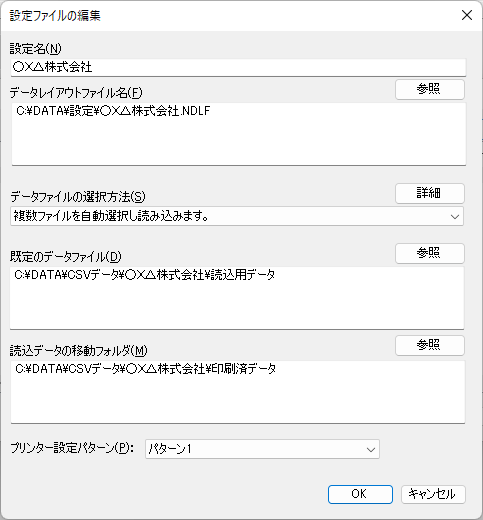Click the 設定名 input containing ○×△株式会社
Screen dimensions: 483x520
pyautogui.click(x=238, y=67)
